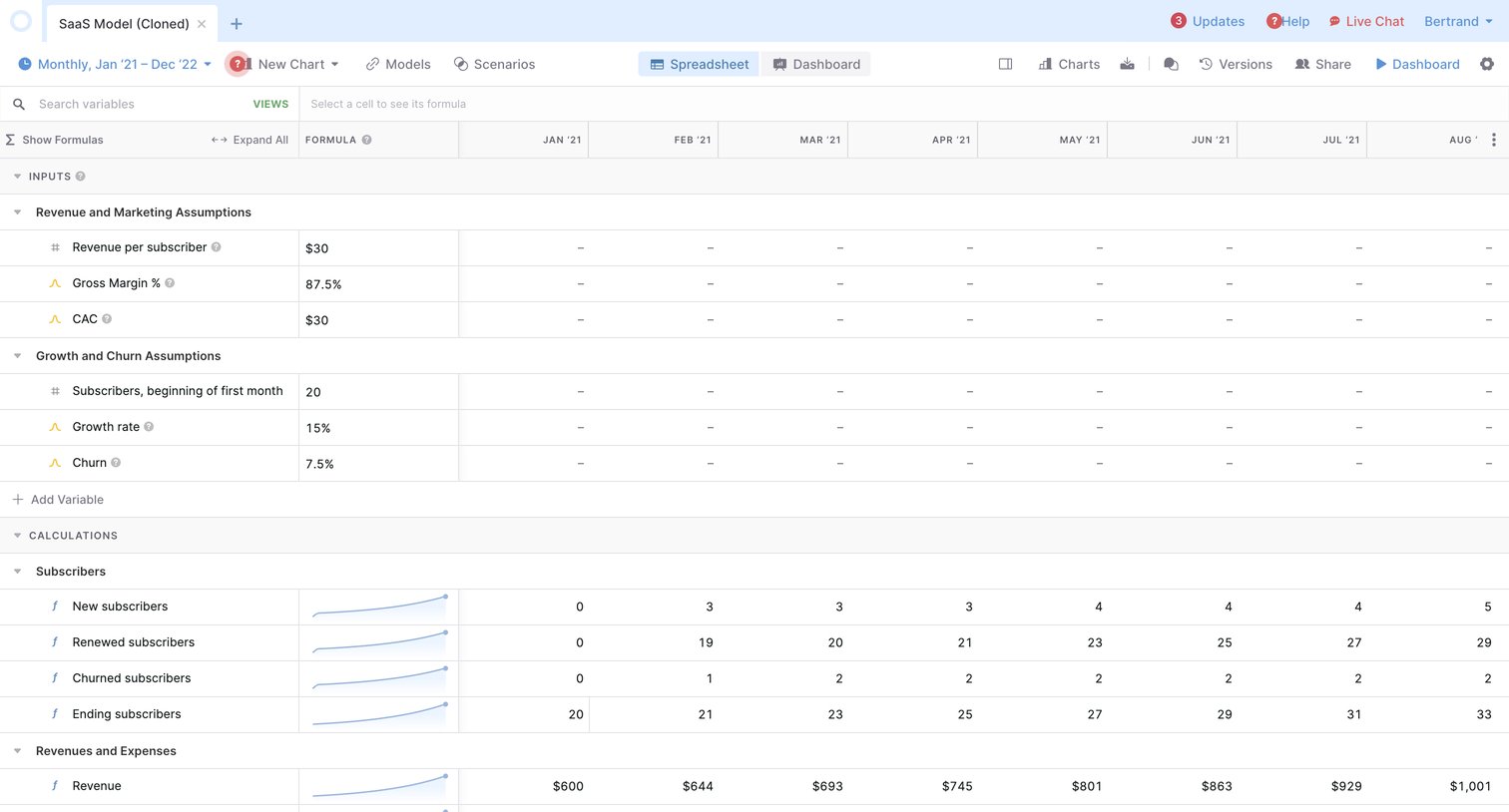Add a new tab with plus icon
Screen dimensions: 1509x812
coord(237,24)
